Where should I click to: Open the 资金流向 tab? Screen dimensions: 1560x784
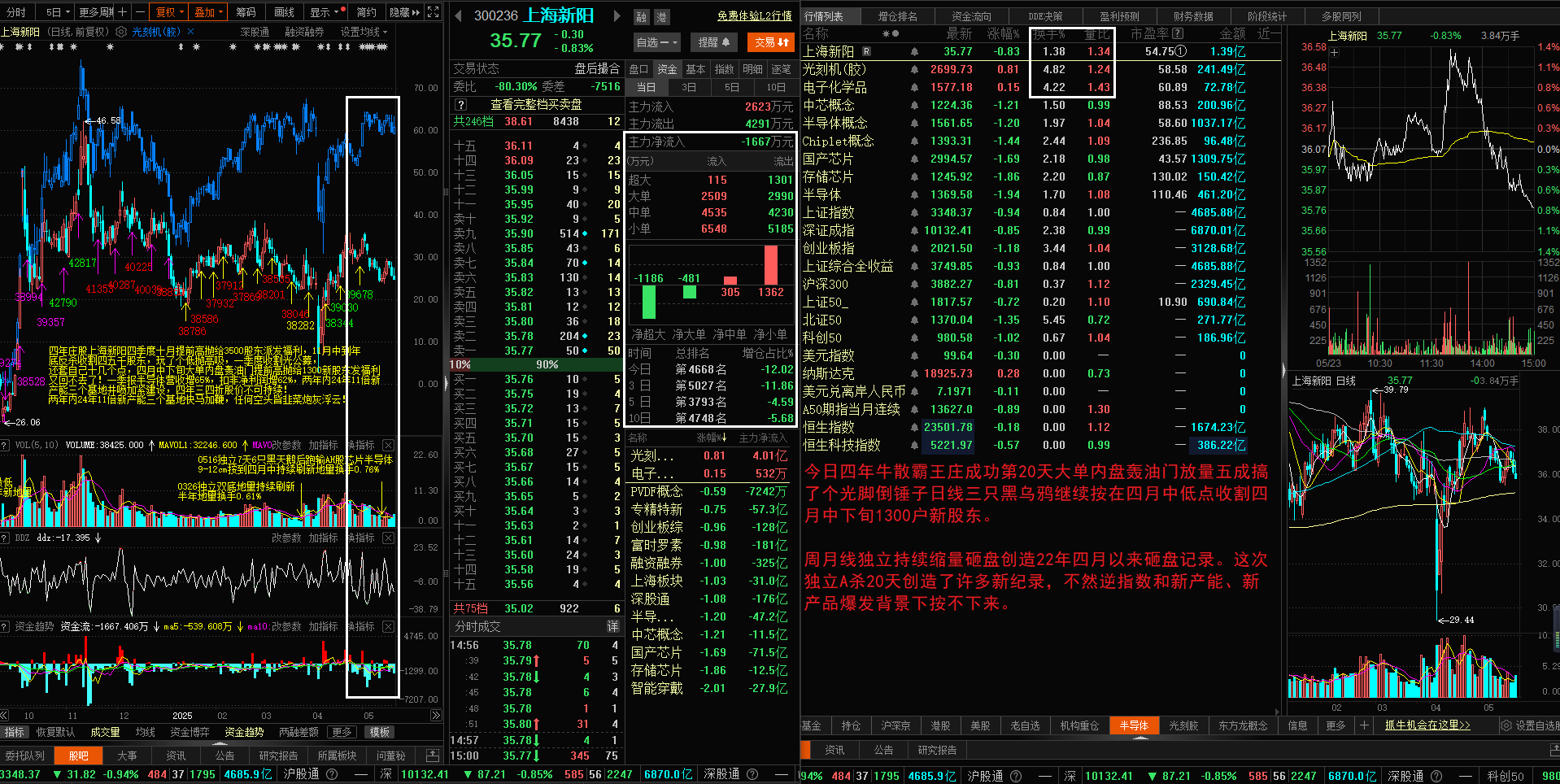point(971,15)
